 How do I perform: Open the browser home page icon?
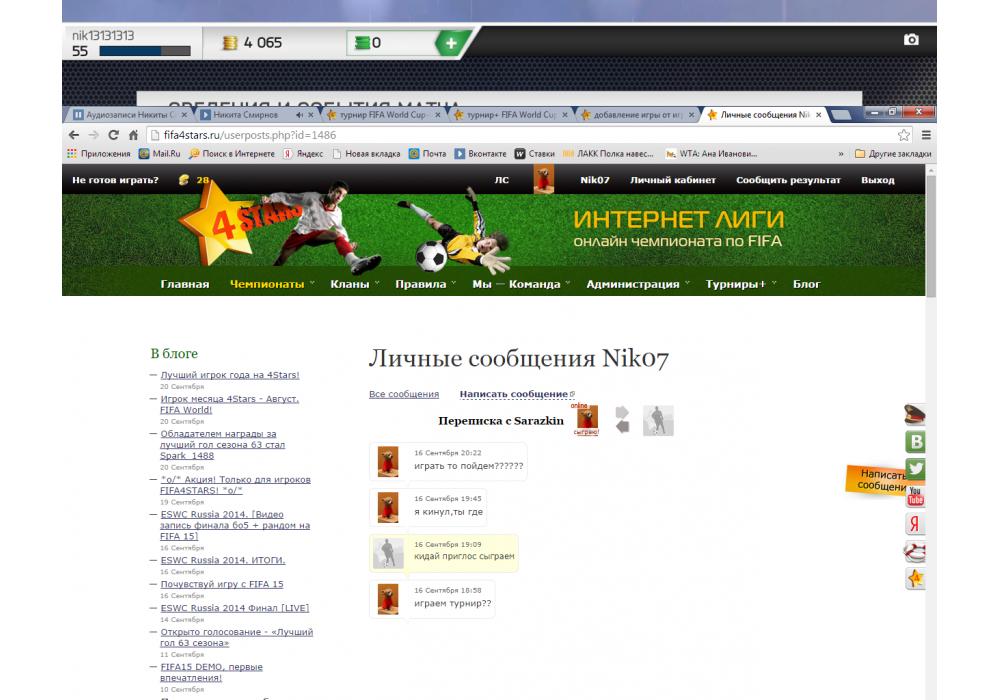pyautogui.click(x=133, y=135)
